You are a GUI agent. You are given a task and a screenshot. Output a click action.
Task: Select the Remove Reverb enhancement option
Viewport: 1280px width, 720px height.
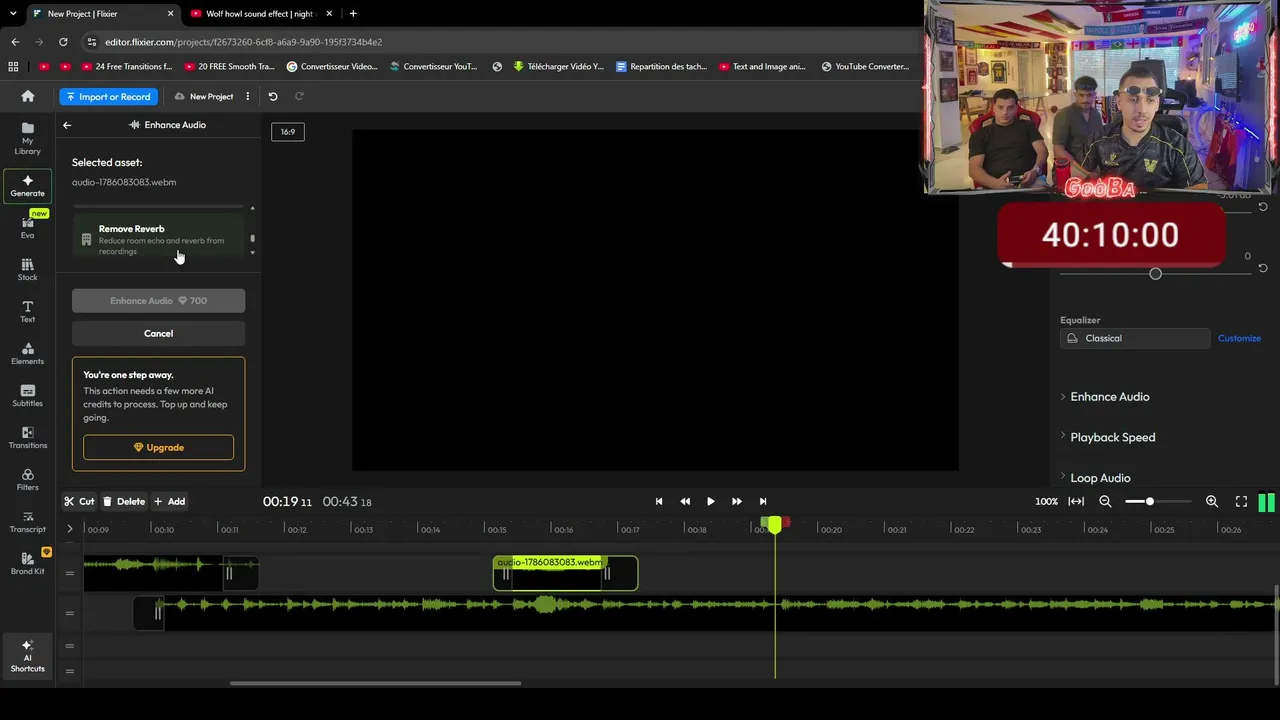158,239
